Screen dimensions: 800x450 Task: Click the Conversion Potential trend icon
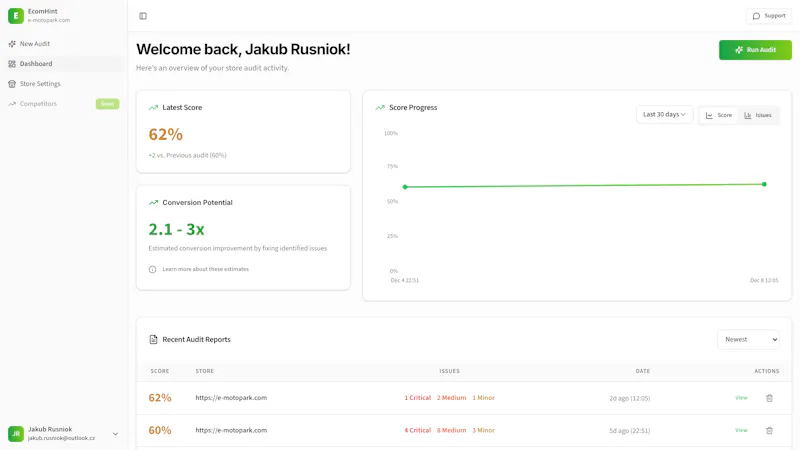click(153, 203)
